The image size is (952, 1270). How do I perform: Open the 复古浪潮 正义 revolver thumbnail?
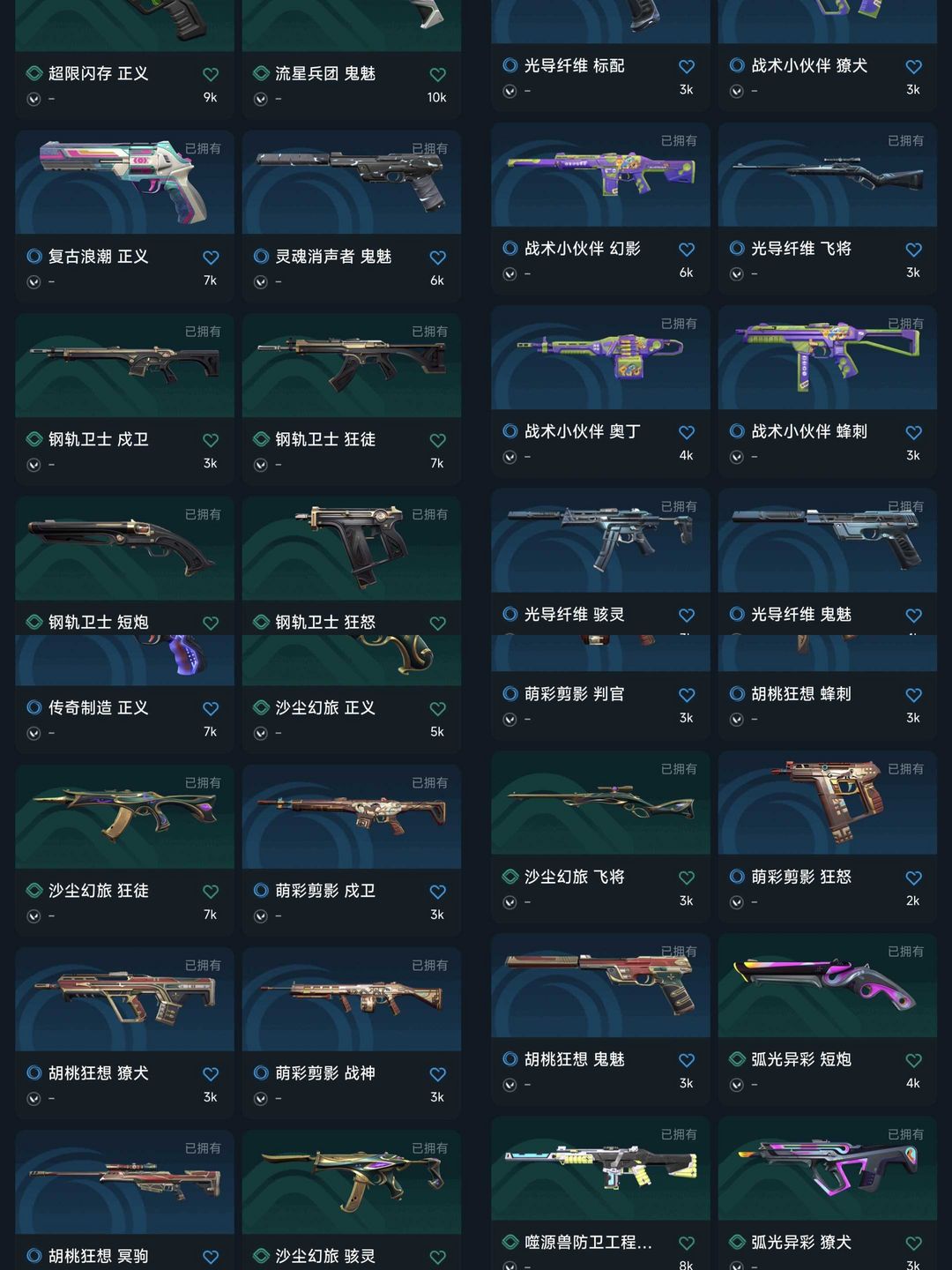125,182
